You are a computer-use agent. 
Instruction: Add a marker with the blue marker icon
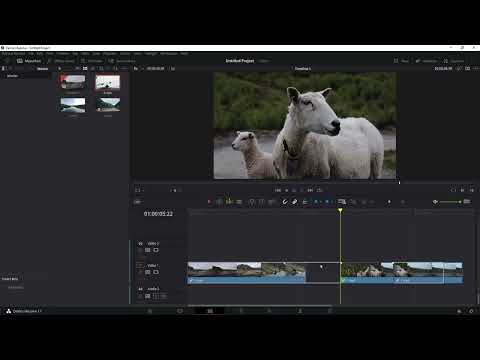(327, 202)
